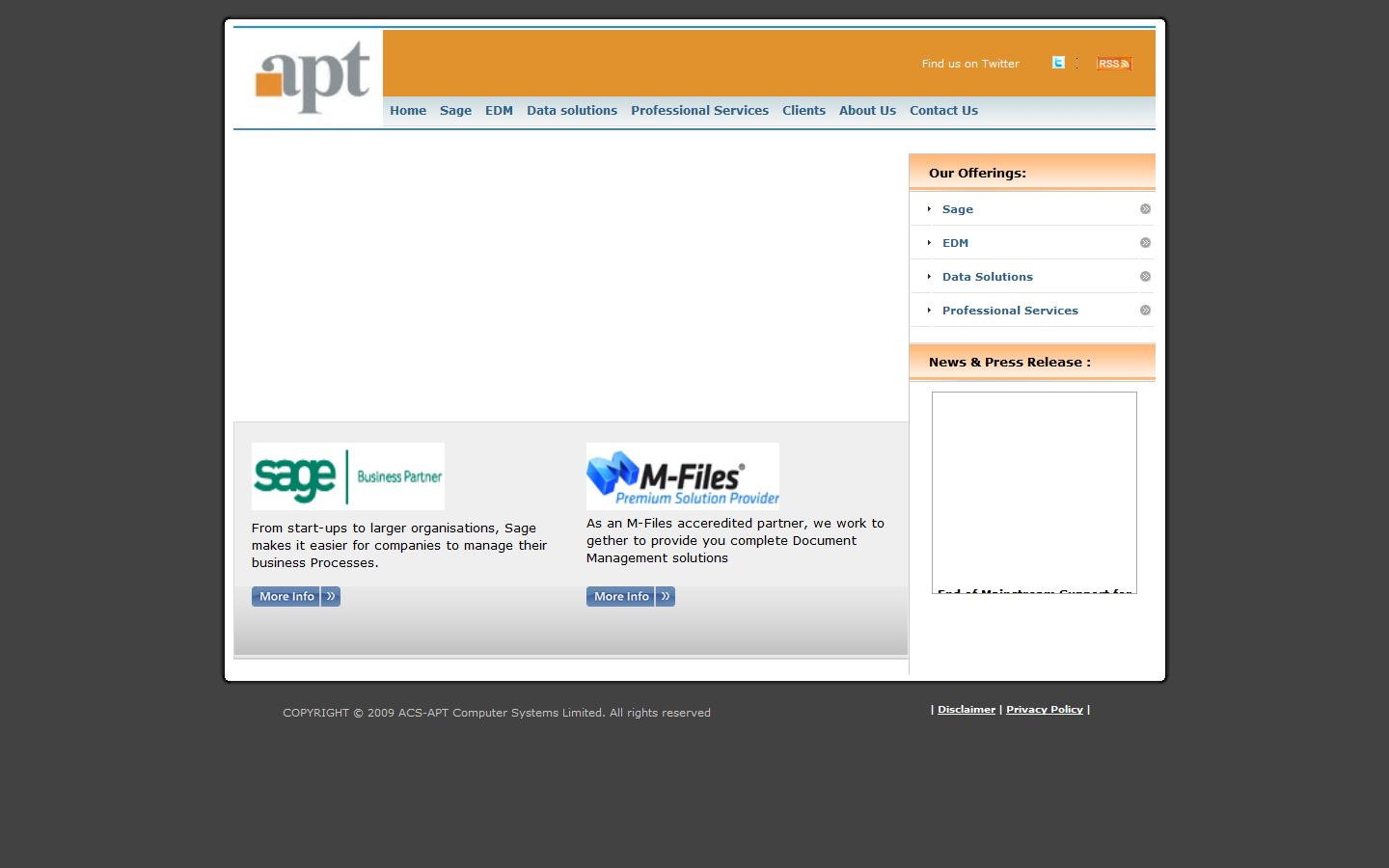This screenshot has height=868, width=1389.
Task: Click the double-arrow icon beside EDM offering
Action: coord(1145,242)
